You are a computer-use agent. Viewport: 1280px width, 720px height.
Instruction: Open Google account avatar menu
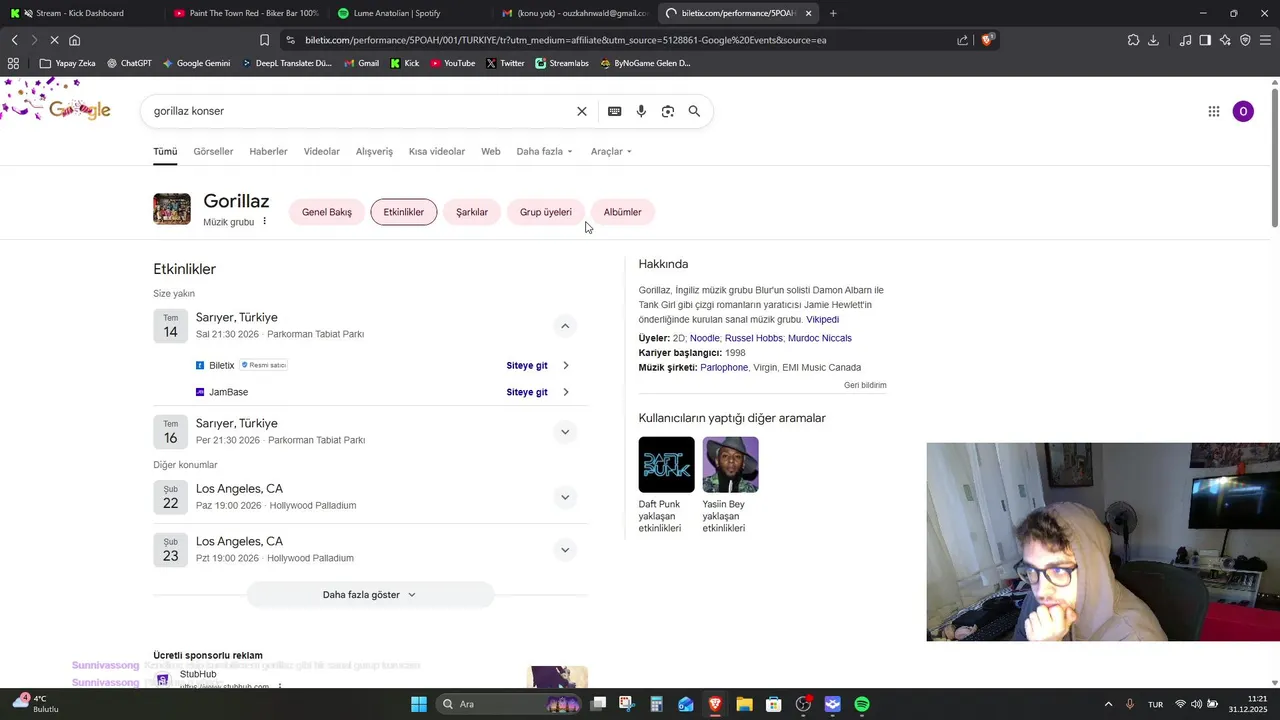point(1243,111)
